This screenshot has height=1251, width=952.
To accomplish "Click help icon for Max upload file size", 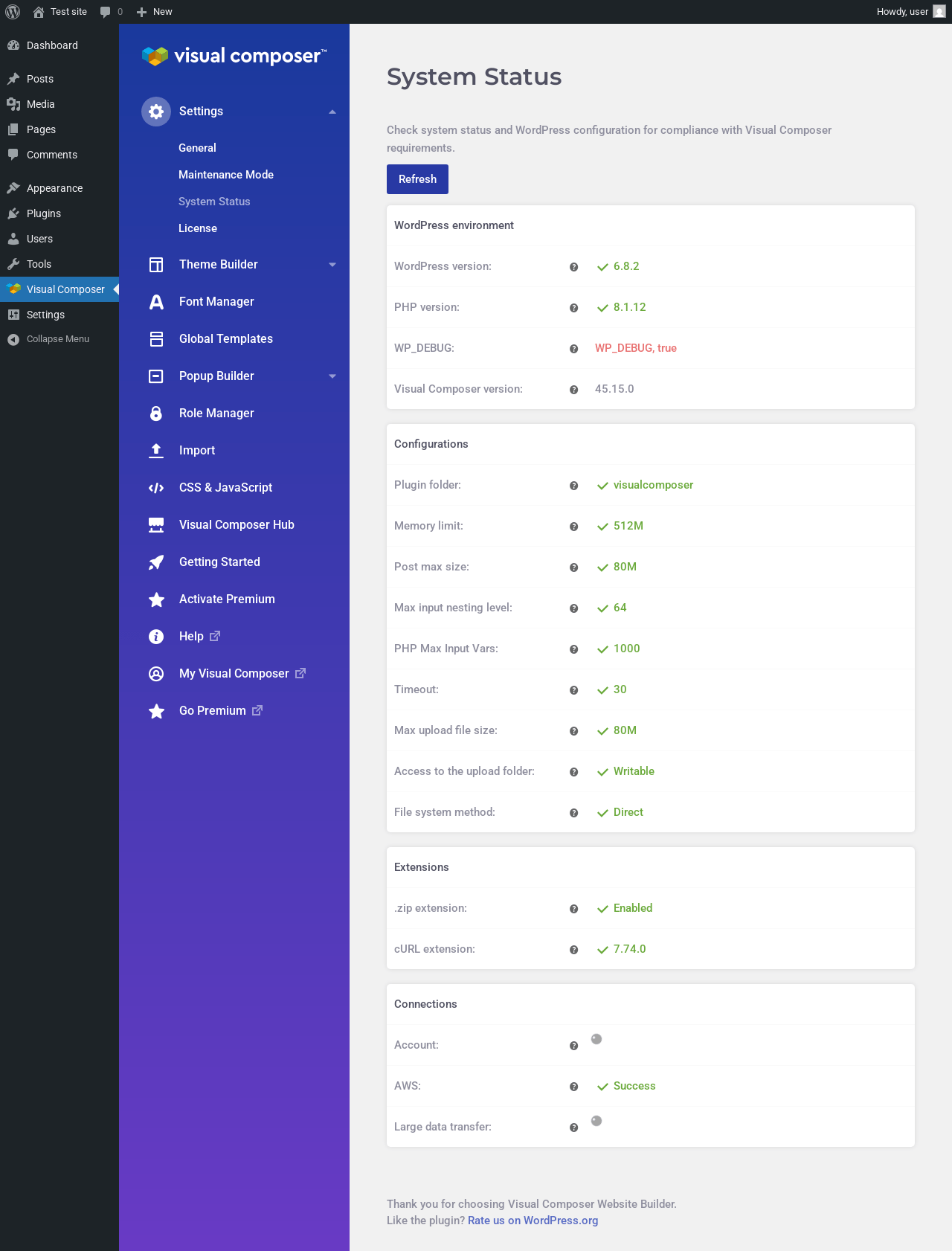I will tap(574, 731).
